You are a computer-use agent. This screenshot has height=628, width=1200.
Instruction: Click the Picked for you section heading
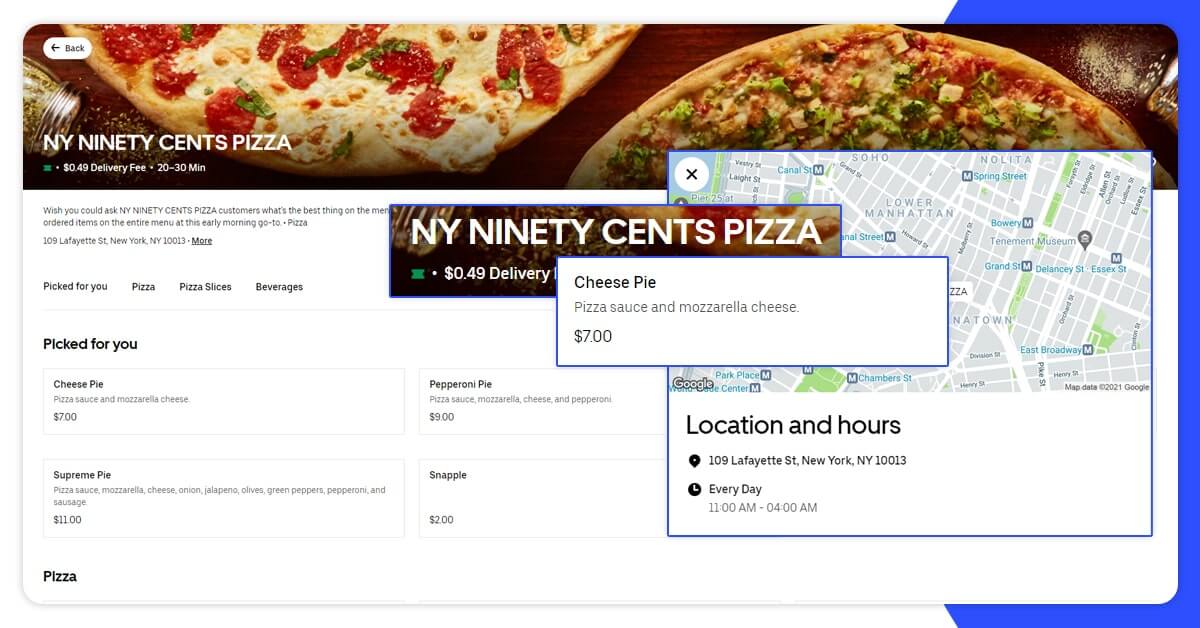click(x=90, y=344)
